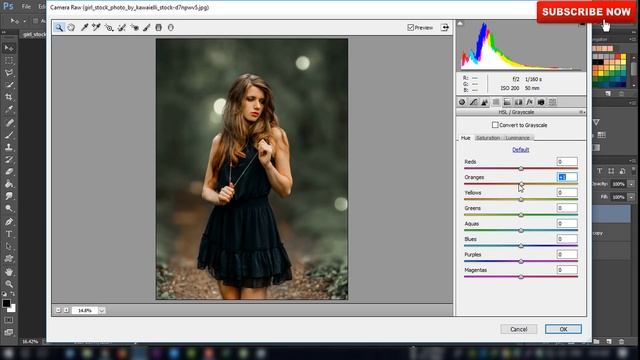Click the Magentas value input field
Image resolution: width=640 pixels, height=360 pixels.
567,270
